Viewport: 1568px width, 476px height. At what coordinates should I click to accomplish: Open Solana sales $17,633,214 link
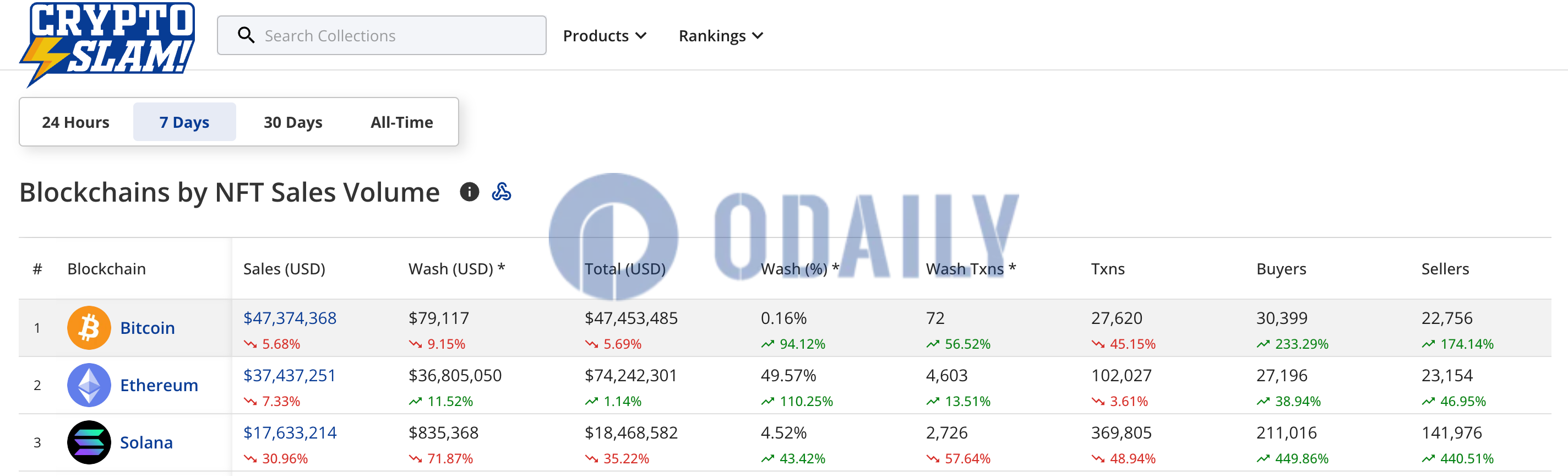pos(290,432)
